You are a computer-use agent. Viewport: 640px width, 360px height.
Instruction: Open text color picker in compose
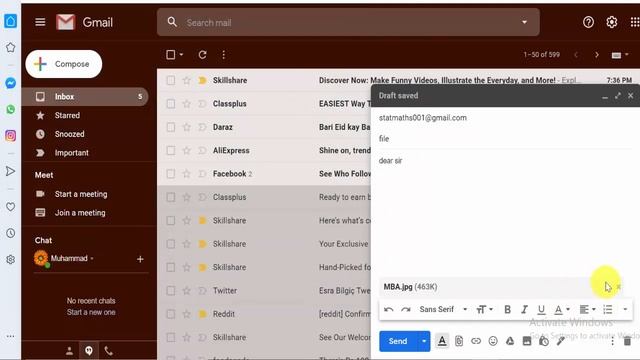click(x=562, y=310)
